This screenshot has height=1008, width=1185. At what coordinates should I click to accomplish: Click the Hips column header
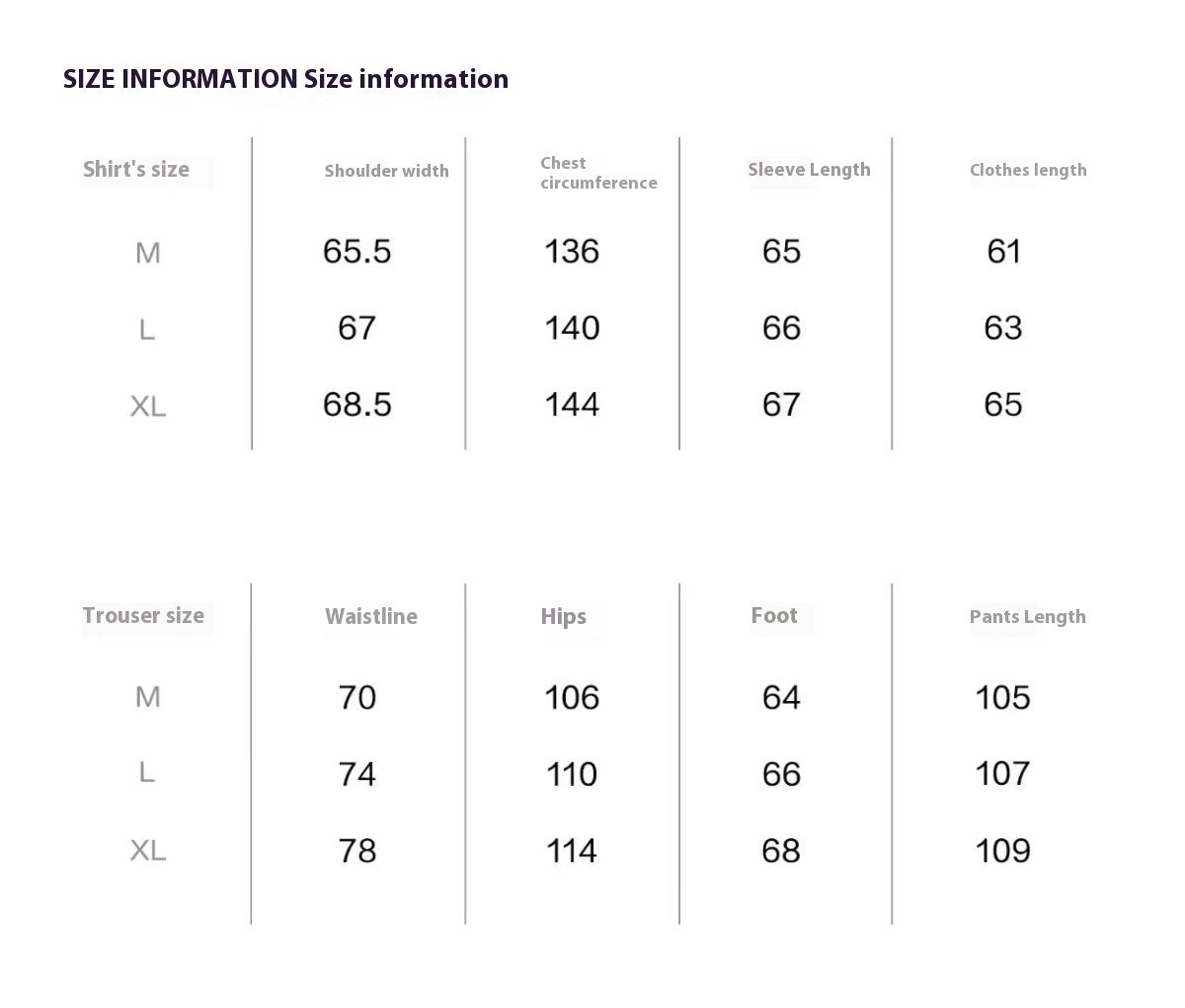(564, 617)
